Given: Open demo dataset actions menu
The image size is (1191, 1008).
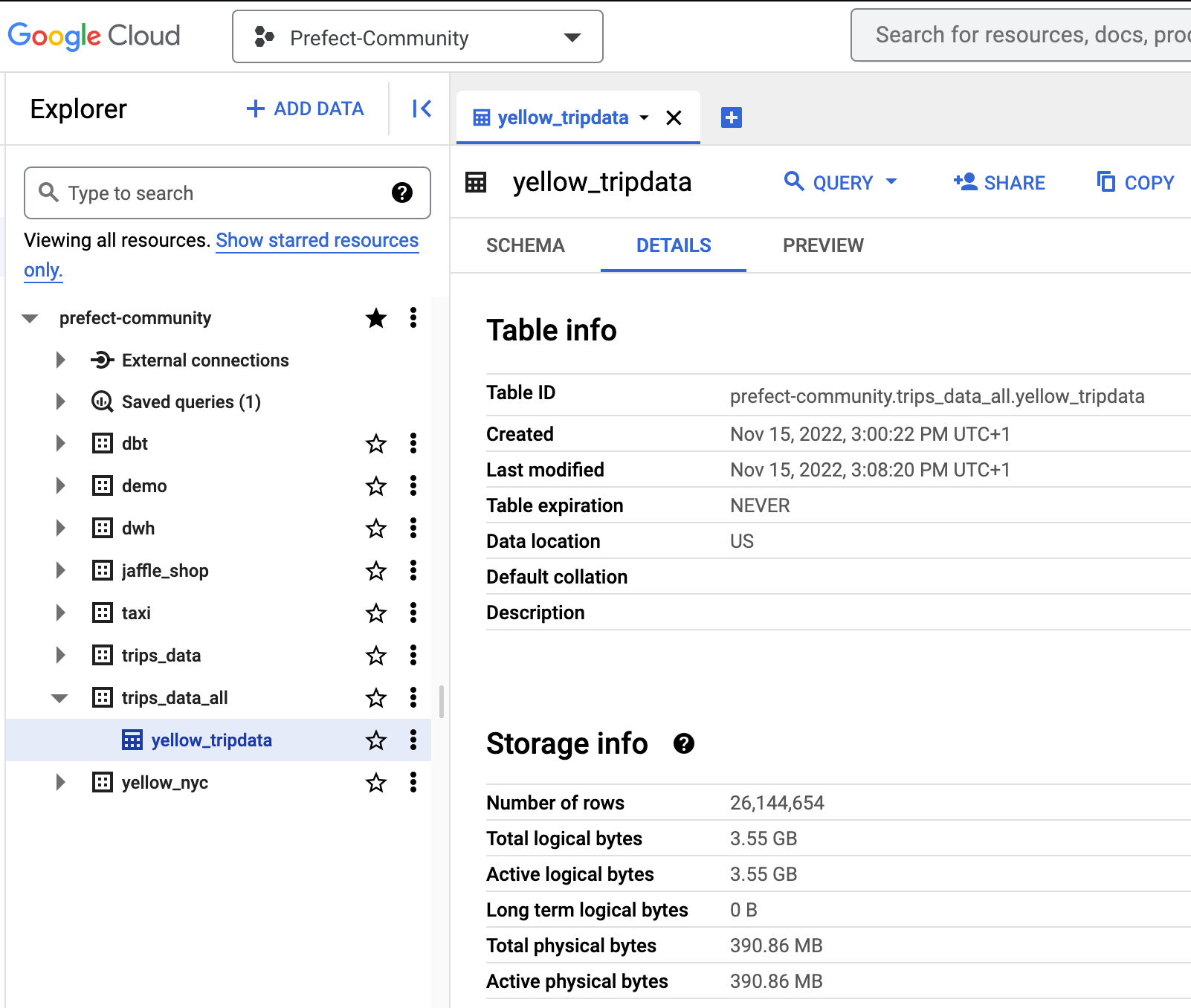Looking at the screenshot, I should 413,486.
